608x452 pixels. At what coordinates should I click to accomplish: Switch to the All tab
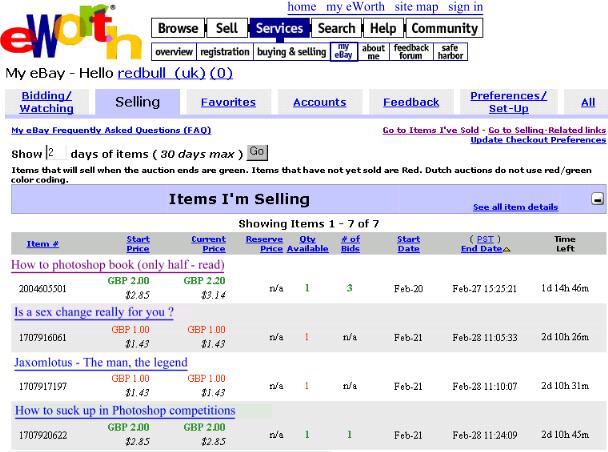[588, 102]
